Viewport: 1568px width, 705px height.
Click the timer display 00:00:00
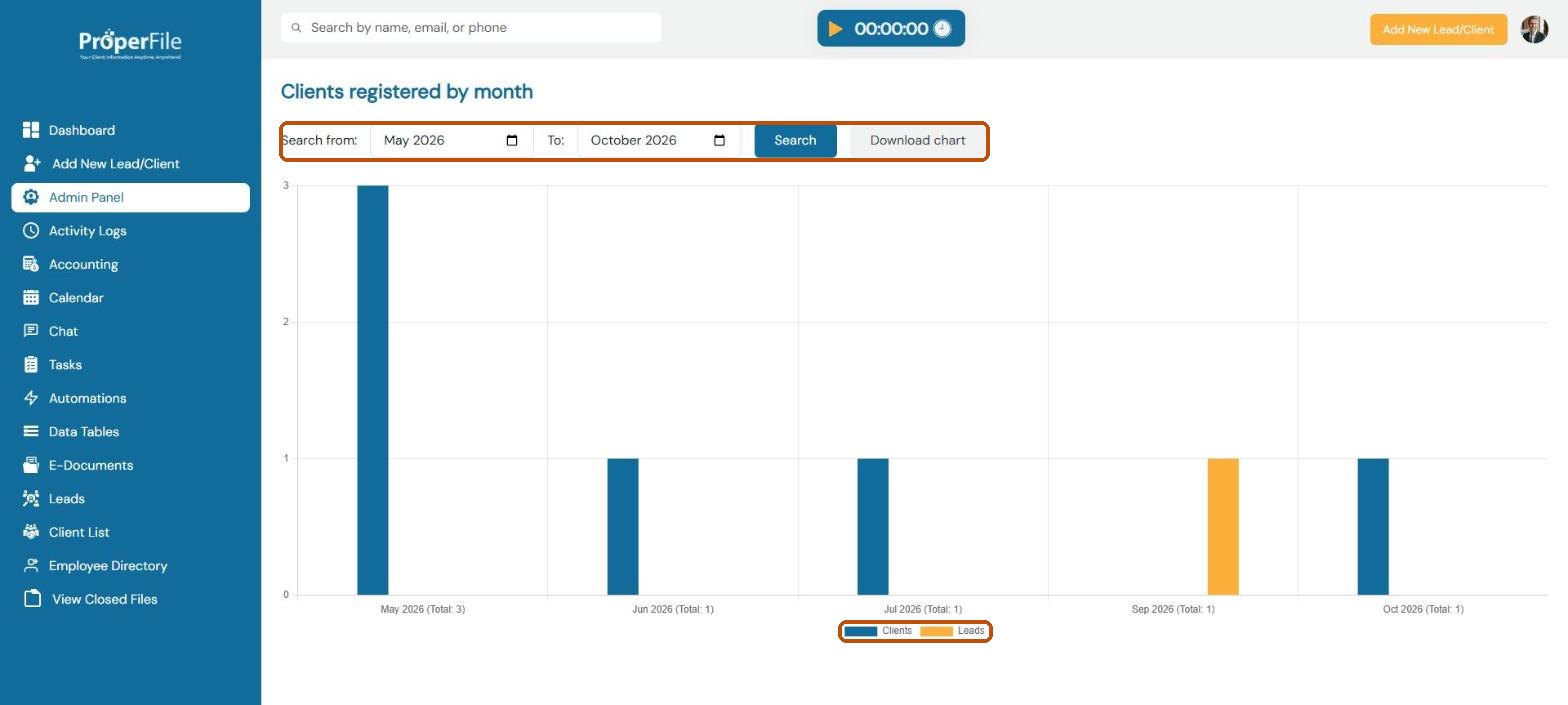891,29
